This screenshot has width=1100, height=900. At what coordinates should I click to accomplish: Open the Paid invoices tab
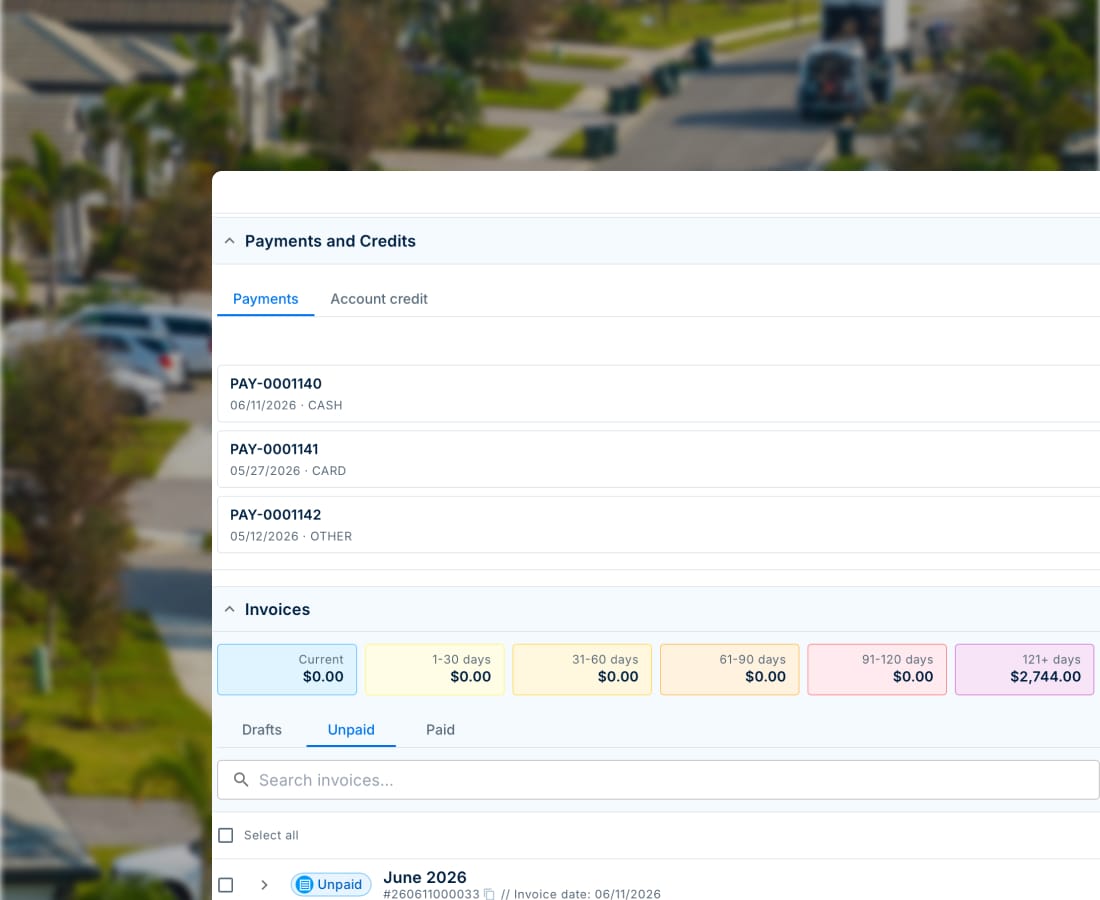tap(440, 730)
